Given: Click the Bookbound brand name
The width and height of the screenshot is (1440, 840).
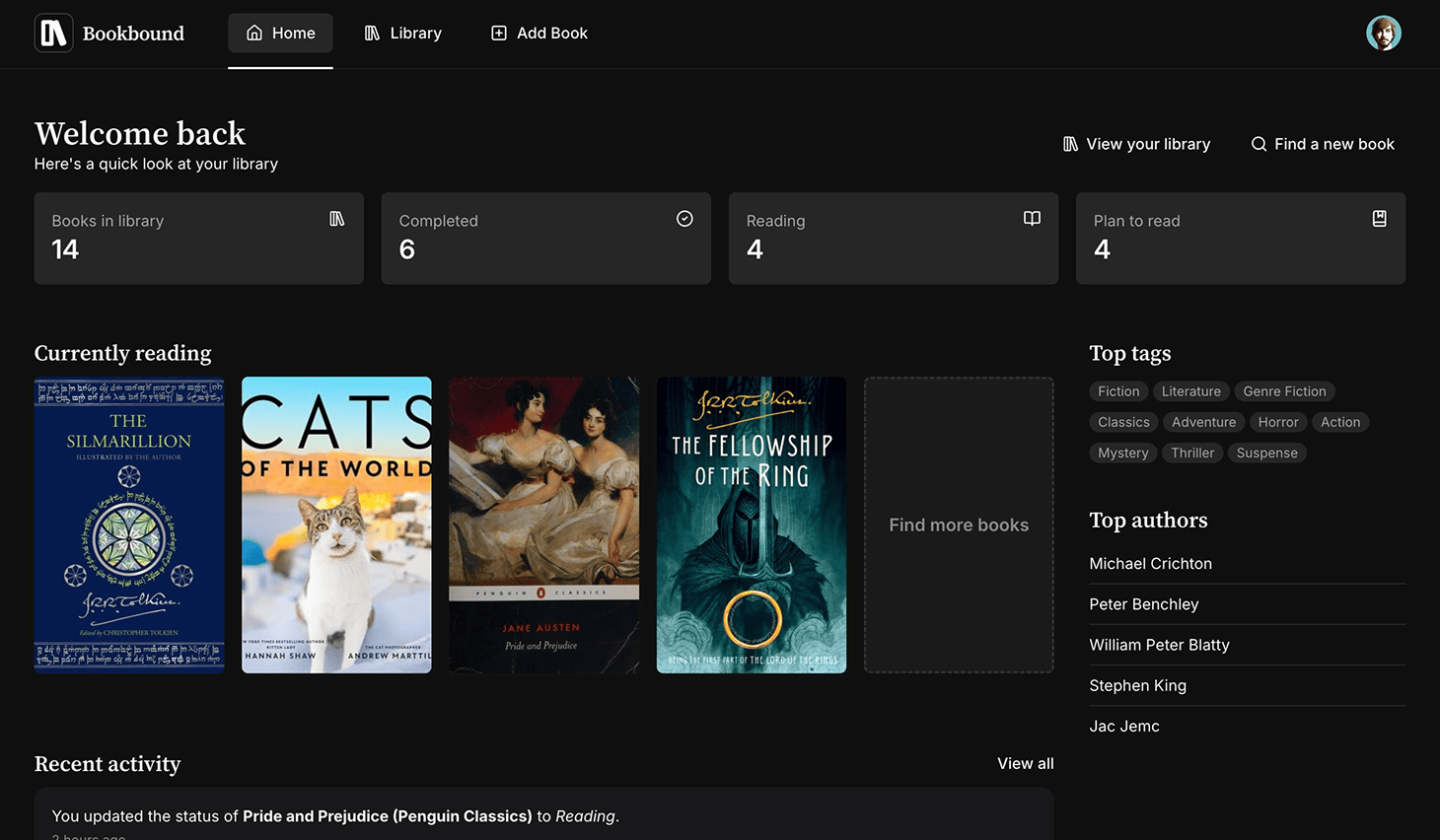Looking at the screenshot, I should (133, 34).
